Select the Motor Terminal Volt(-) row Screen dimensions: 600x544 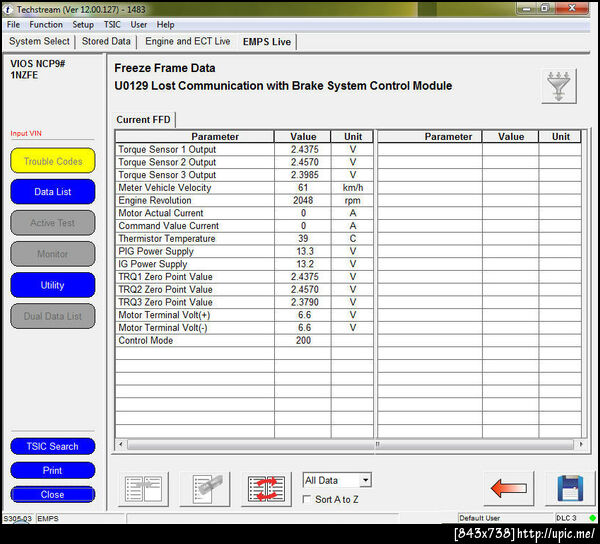(244, 328)
